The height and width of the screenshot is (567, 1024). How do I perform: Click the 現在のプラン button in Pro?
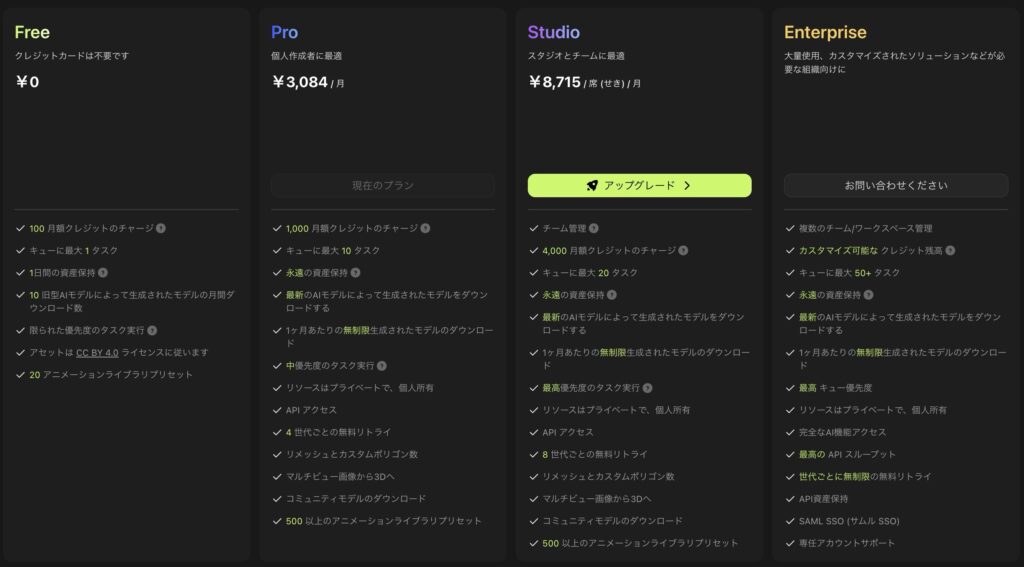click(383, 186)
